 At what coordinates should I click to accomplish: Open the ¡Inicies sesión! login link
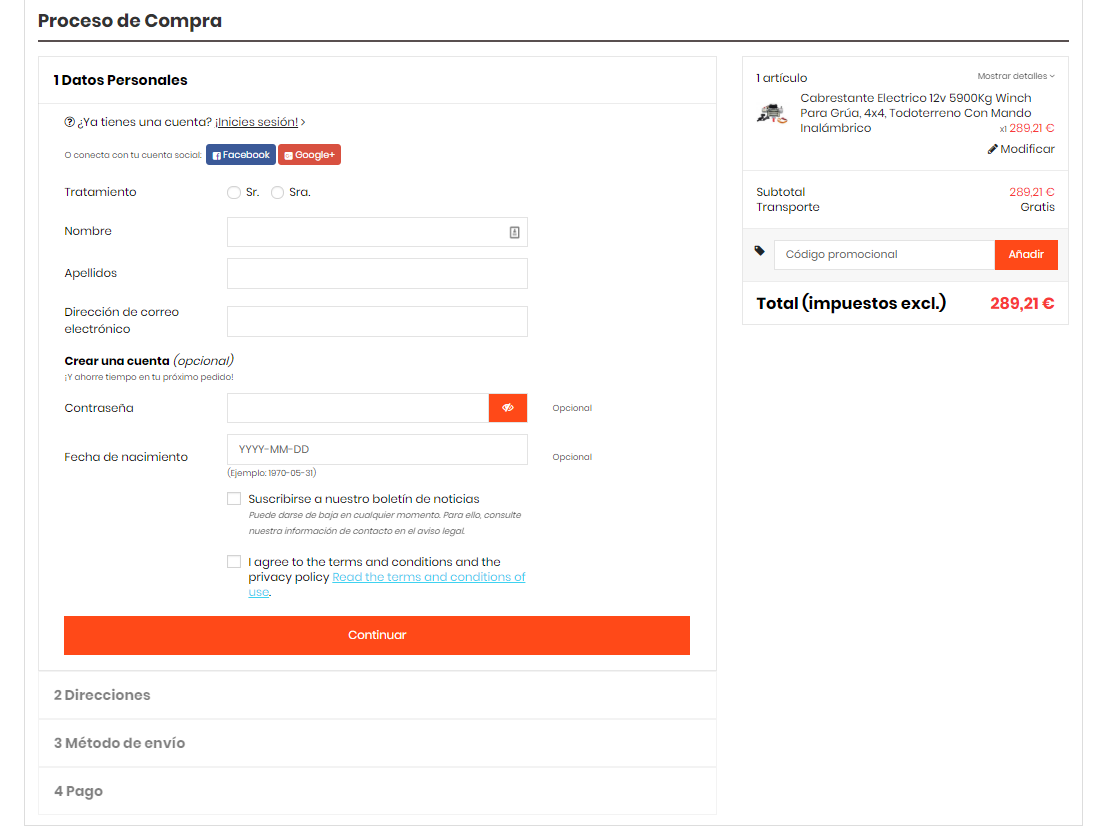(256, 122)
